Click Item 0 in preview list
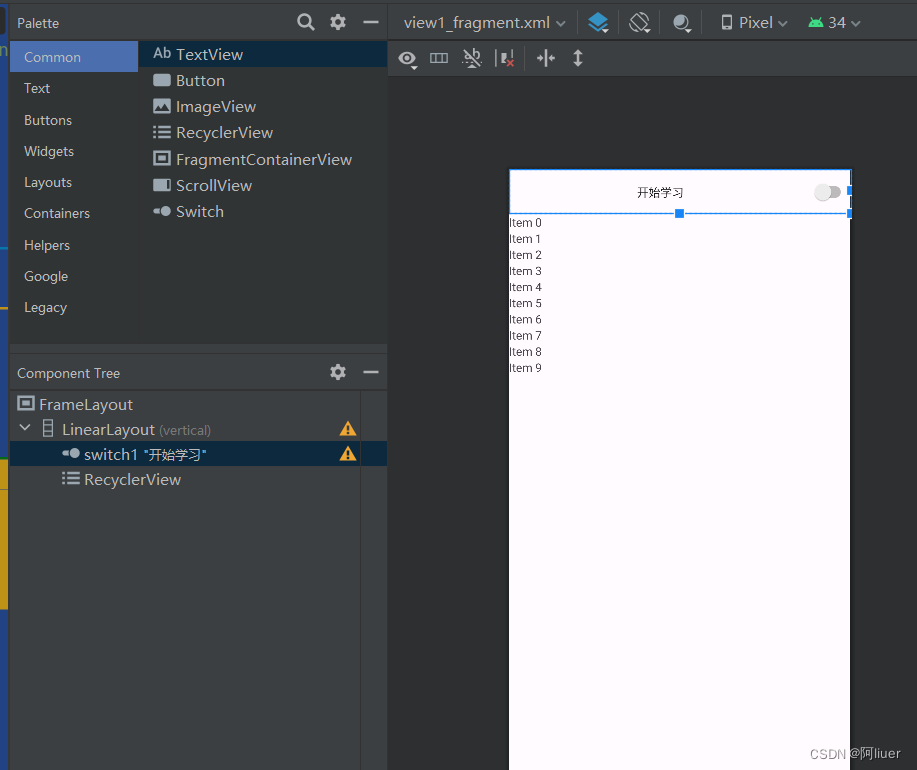The height and width of the screenshot is (770, 917). (x=525, y=223)
